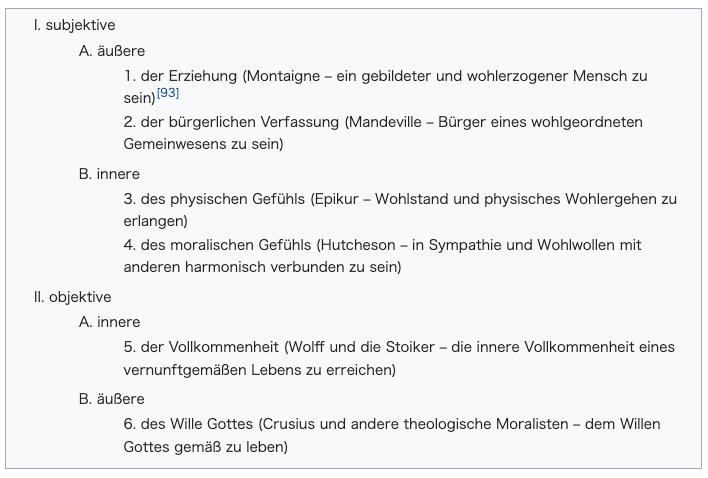Click 'B. äußere' under objektive
The image size is (708, 478).
coord(112,399)
